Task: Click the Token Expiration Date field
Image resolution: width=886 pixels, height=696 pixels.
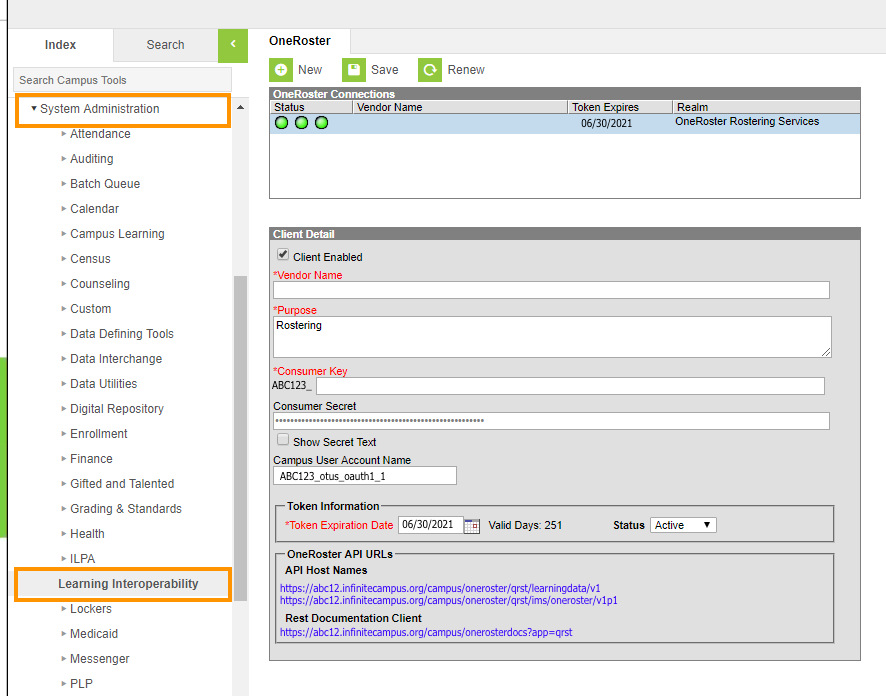Action: coord(431,525)
